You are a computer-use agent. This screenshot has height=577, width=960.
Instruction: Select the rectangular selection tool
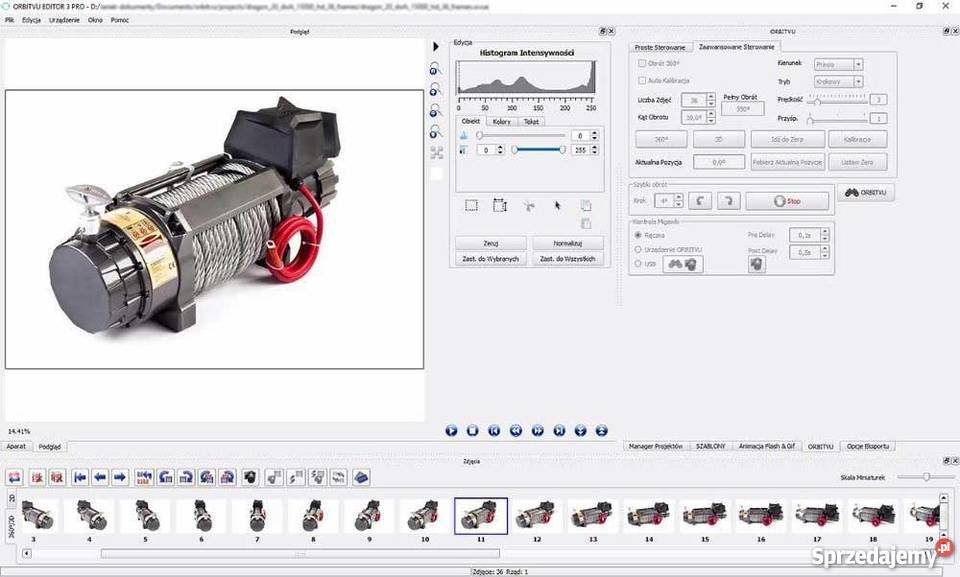pyautogui.click(x=471, y=205)
